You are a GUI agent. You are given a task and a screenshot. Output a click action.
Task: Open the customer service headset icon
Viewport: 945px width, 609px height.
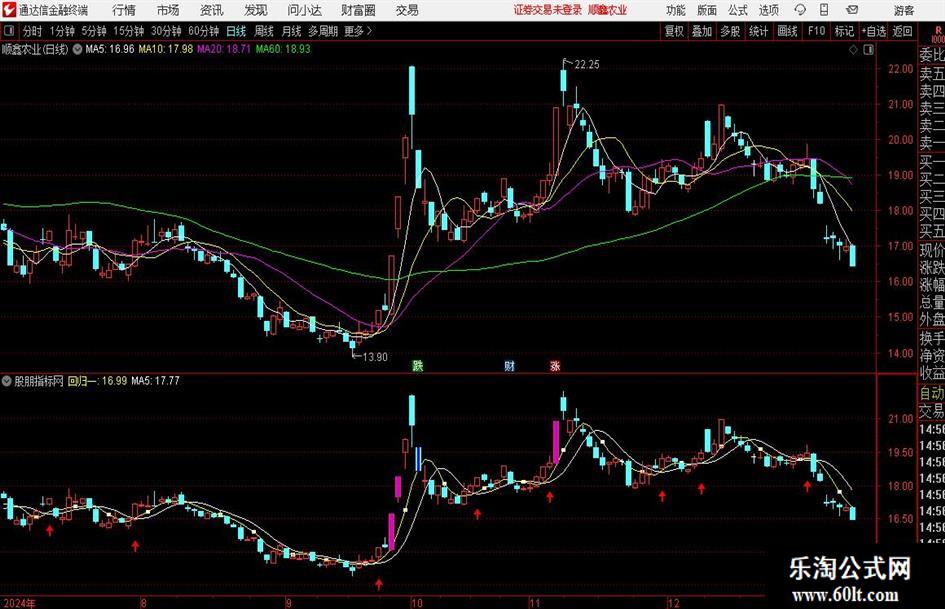click(800, 10)
